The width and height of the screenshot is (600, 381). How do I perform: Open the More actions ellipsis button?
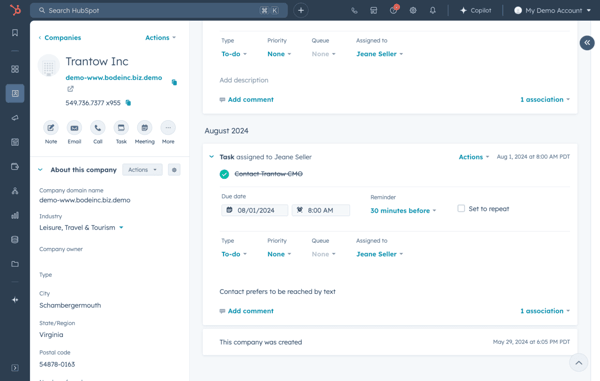pyautogui.click(x=168, y=128)
